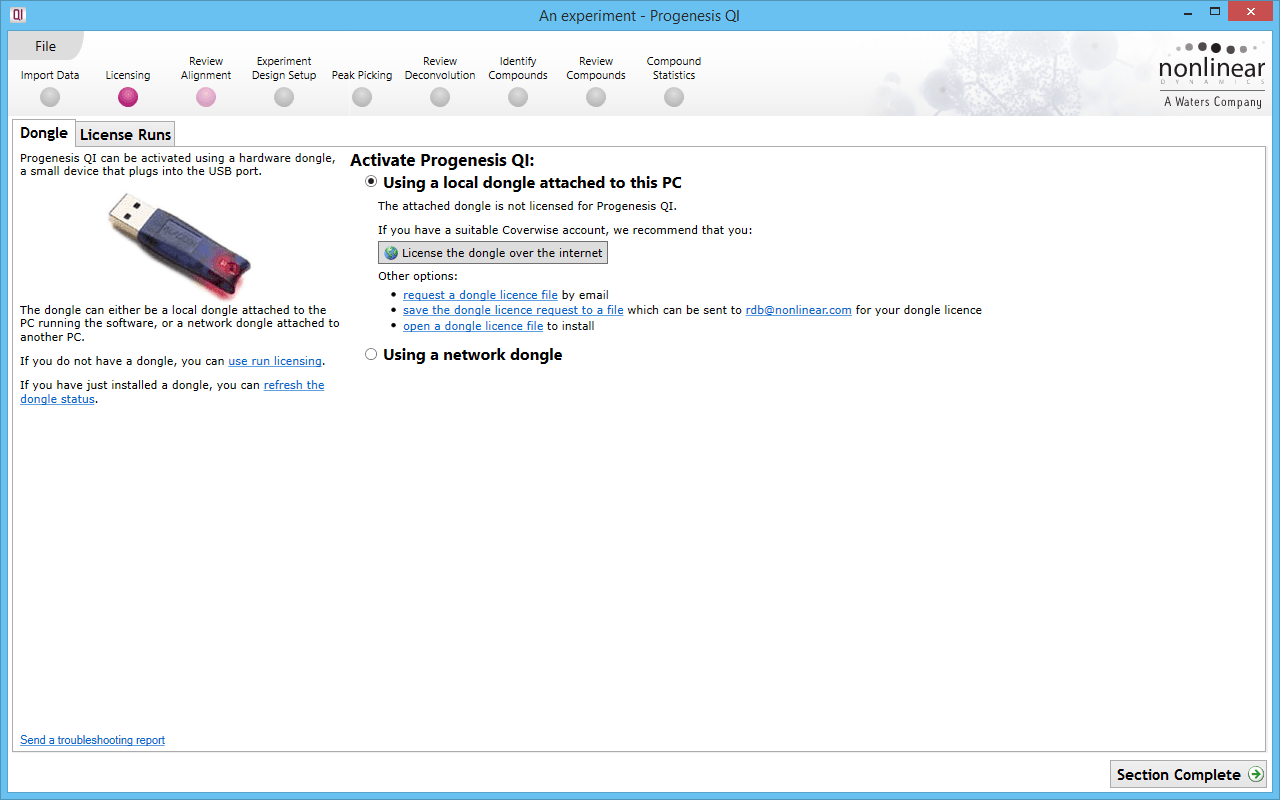Maximize the Progenesis QI window
This screenshot has width=1280, height=800.
[x=1214, y=12]
